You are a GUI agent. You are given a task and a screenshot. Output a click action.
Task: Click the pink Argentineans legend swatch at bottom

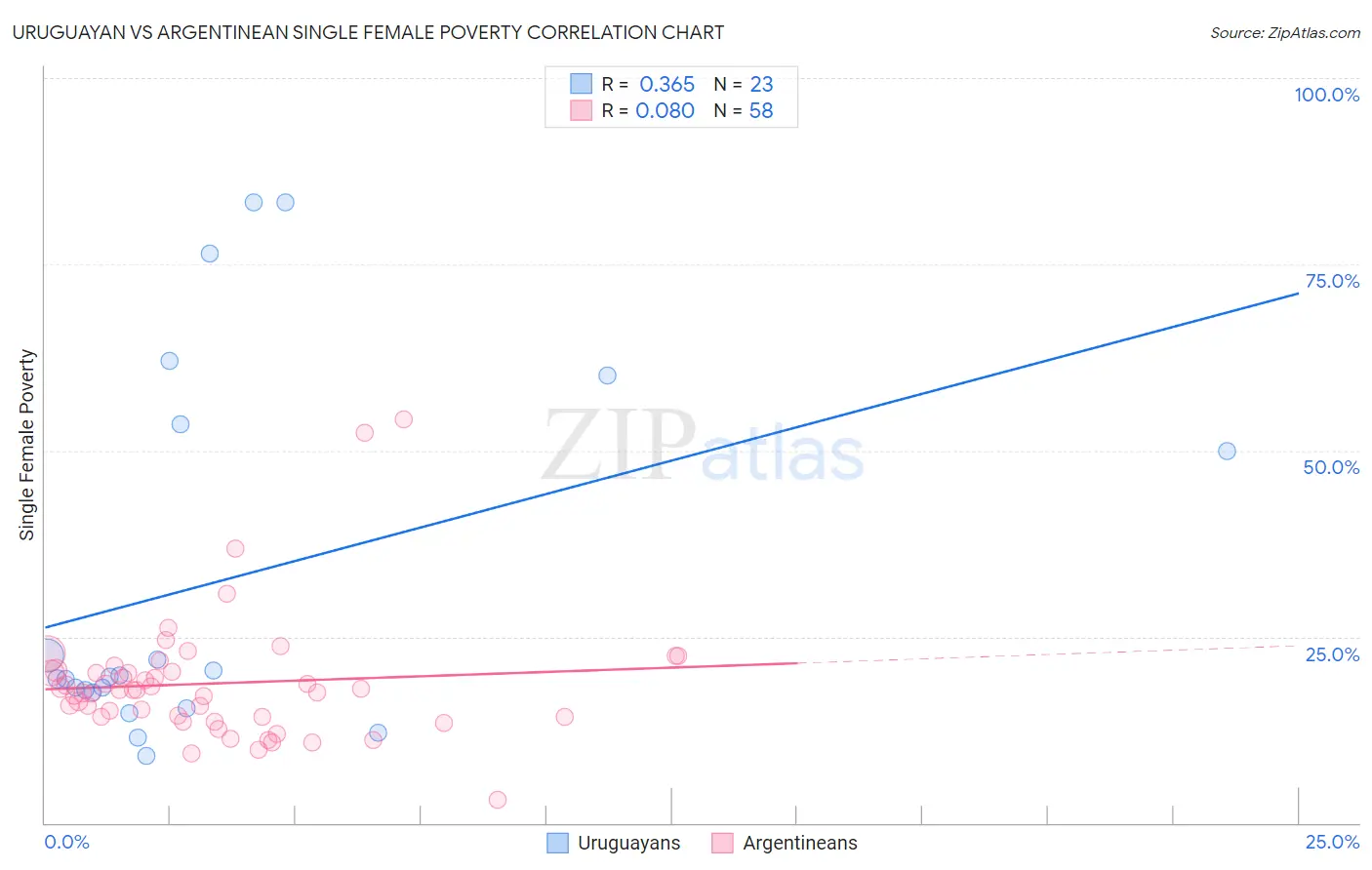tap(722, 843)
